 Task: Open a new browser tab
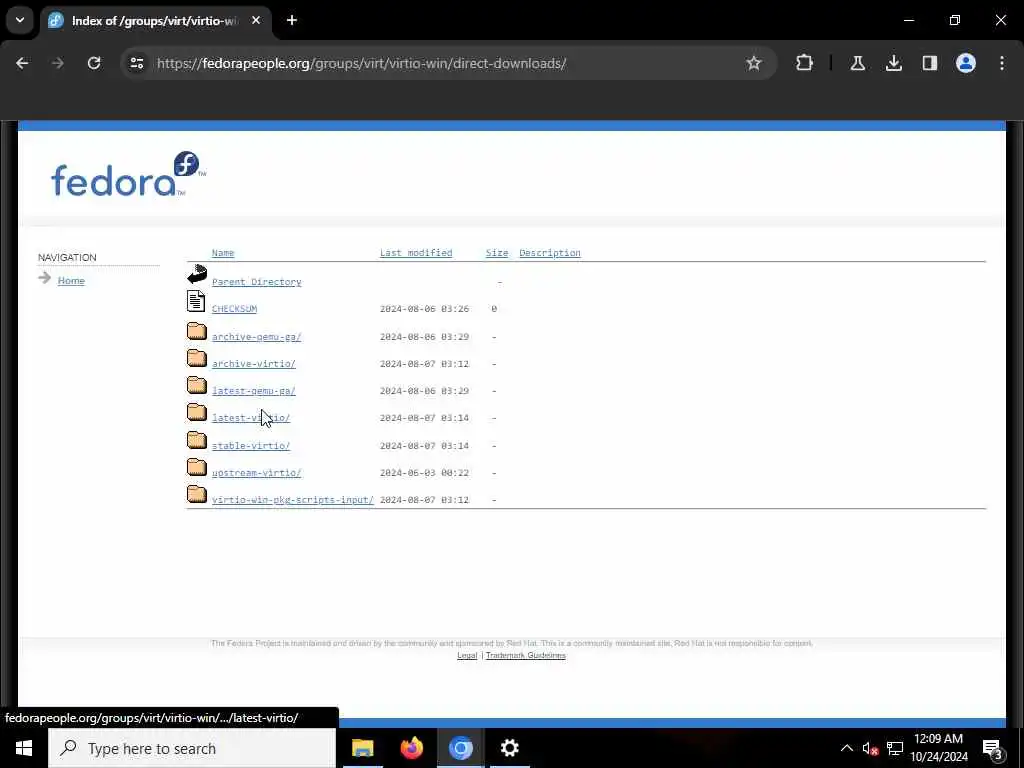coord(292,20)
